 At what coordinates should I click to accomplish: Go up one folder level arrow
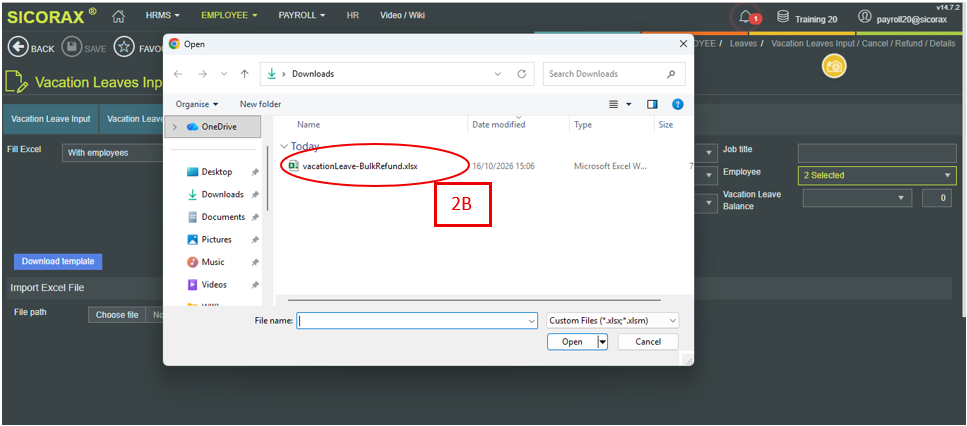244,73
